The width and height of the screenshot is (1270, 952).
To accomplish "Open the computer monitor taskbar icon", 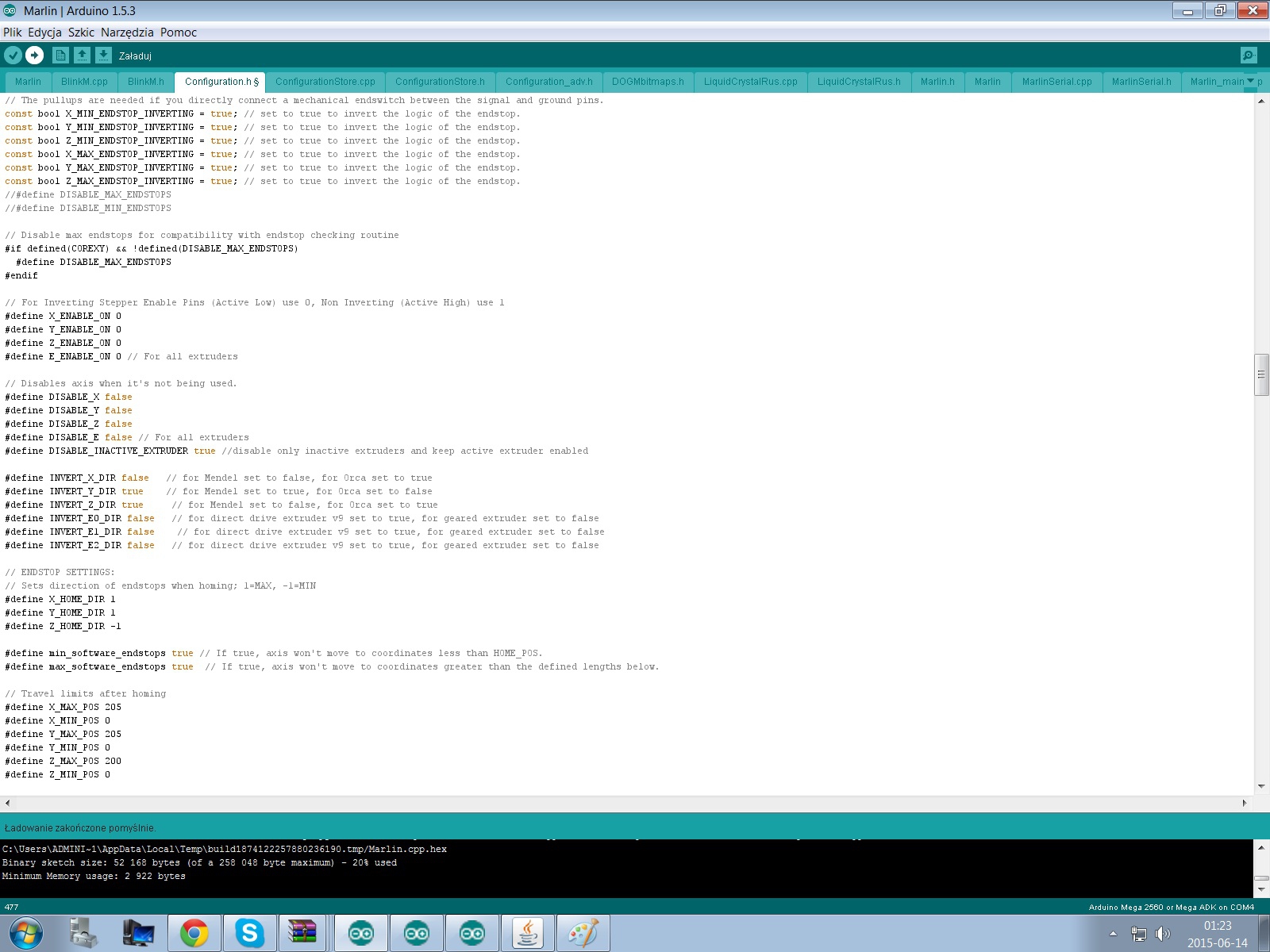I will coord(139,933).
